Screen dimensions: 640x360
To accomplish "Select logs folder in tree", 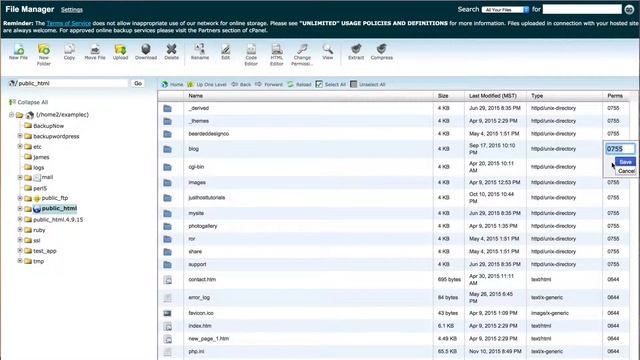I will click(x=38, y=167).
